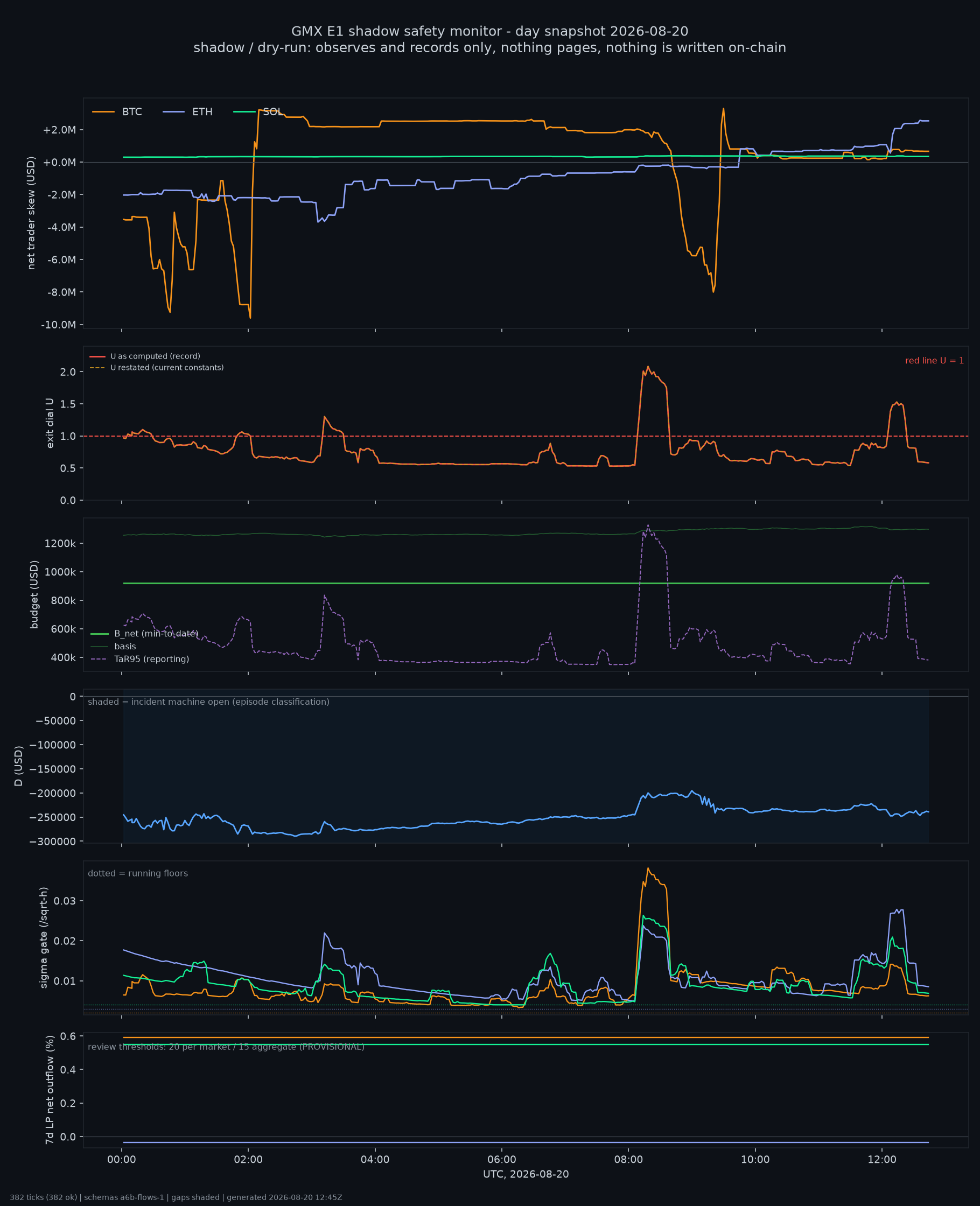The width and height of the screenshot is (980, 1206).
Task: Click the '-4.0M' skew tick label
Action: 60,227
